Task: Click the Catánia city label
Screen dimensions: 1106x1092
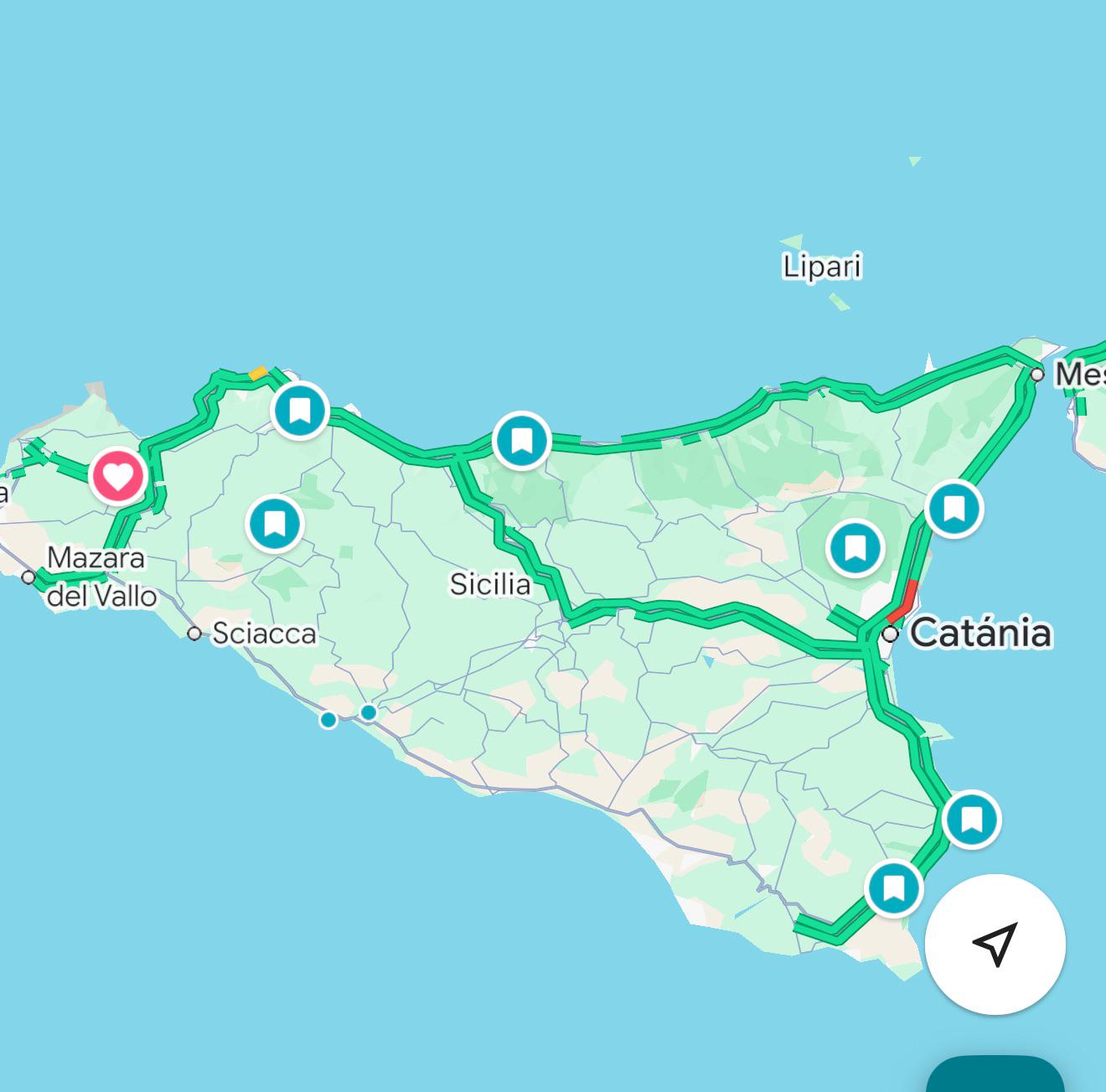Action: [980, 633]
